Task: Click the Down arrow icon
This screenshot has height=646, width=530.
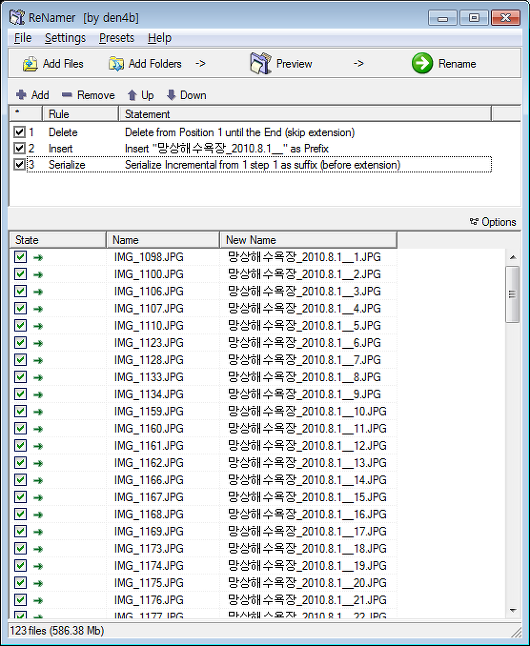Action: pos(171,95)
